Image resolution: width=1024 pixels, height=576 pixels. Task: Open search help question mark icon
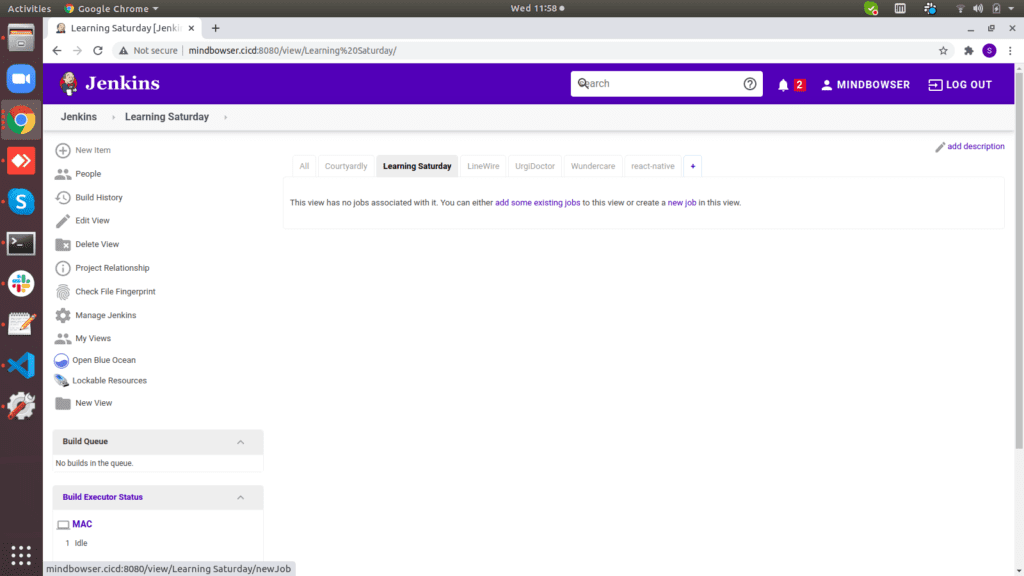click(x=750, y=84)
